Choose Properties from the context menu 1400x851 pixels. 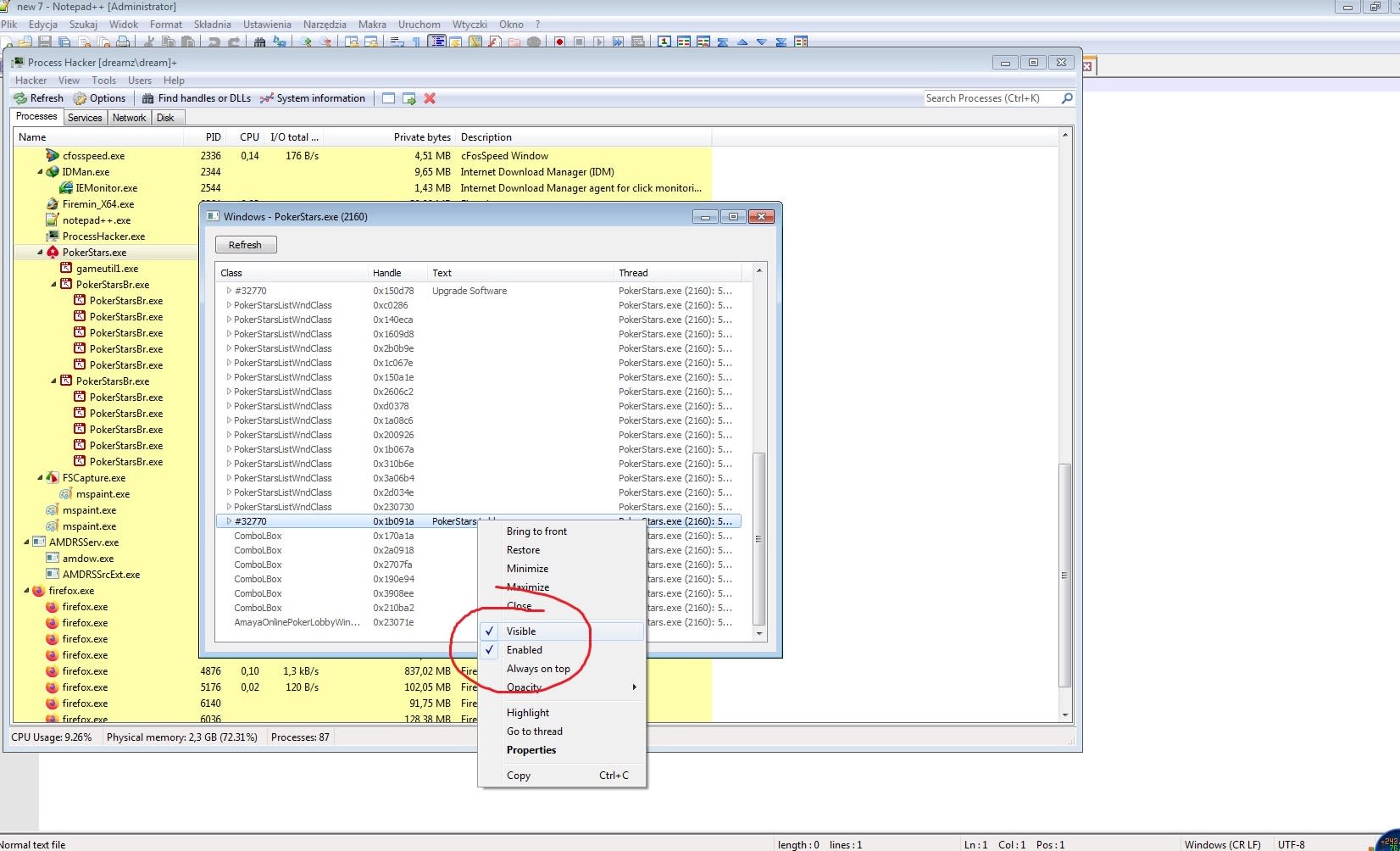pos(560,750)
